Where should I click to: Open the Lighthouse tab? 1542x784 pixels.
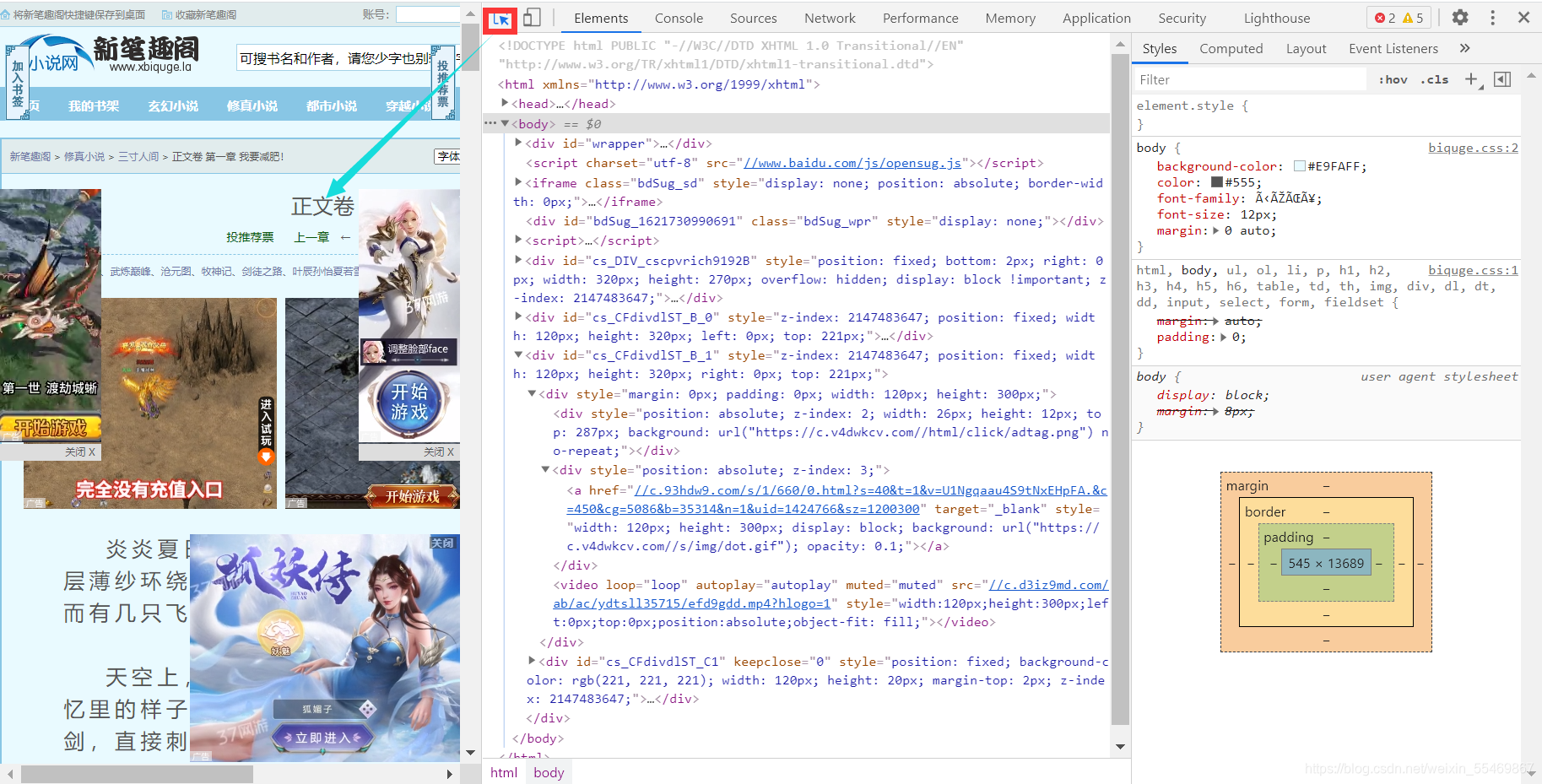[1277, 19]
